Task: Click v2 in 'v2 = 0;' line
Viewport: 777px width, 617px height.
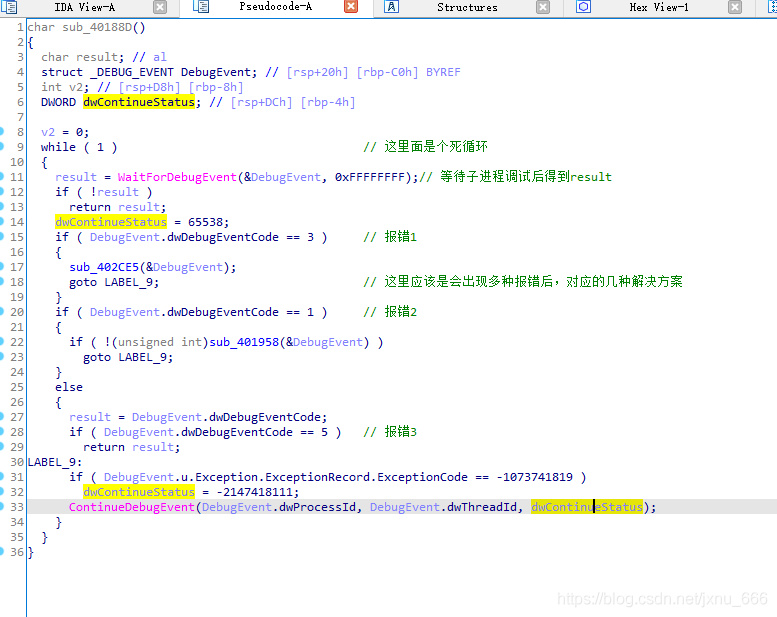Action: 48,132
